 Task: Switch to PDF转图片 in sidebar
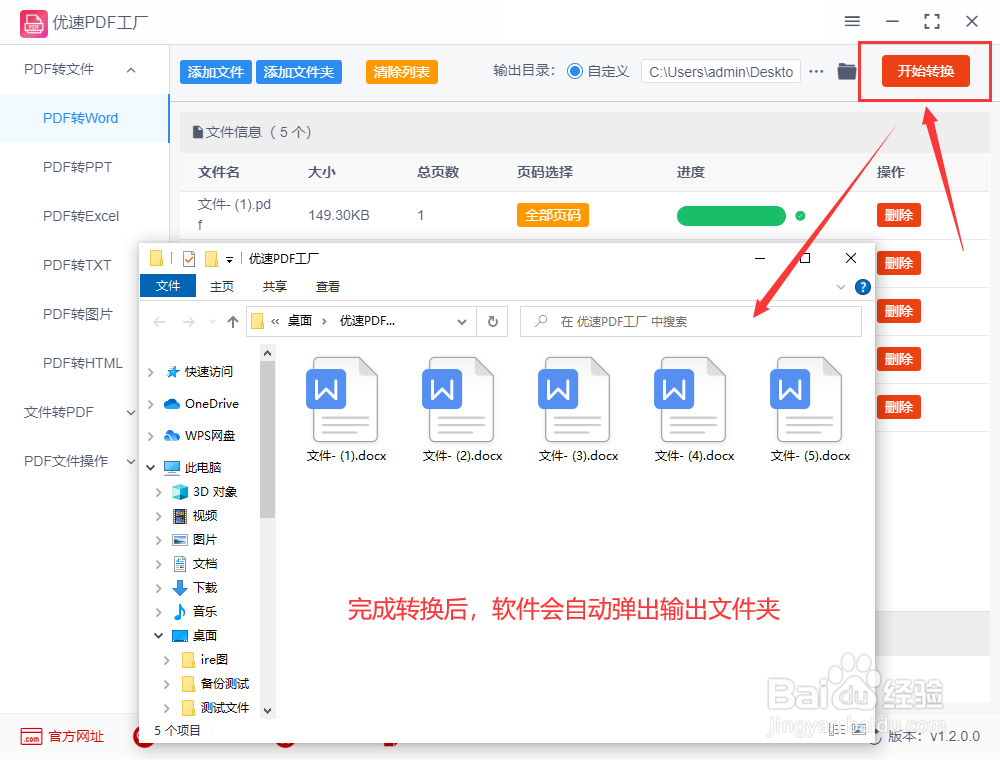tap(77, 314)
